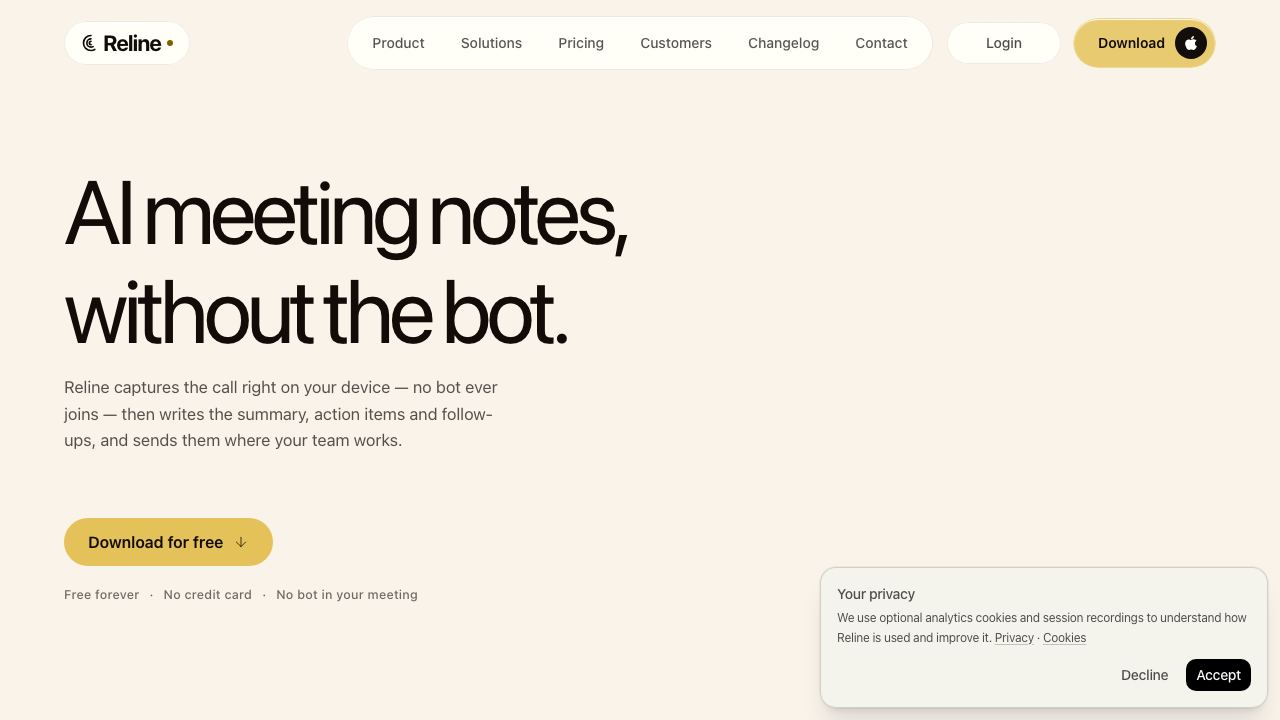The height and width of the screenshot is (720, 1280).
Task: Open the Customers nav item
Action: 676,43
